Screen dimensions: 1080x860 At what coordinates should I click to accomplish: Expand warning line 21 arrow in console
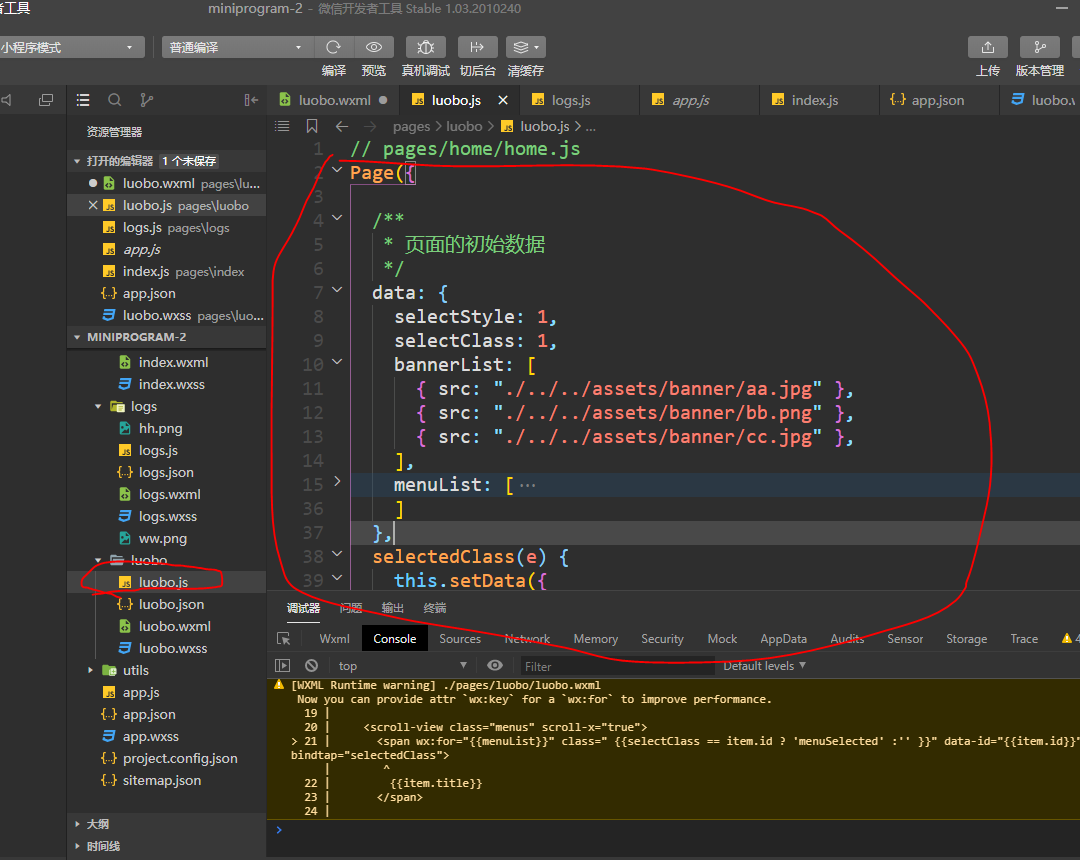(x=294, y=742)
